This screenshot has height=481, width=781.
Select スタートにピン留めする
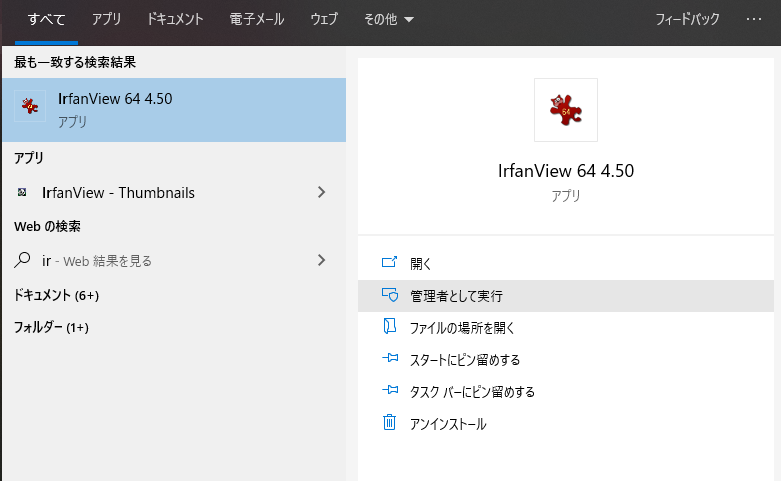click(565, 360)
